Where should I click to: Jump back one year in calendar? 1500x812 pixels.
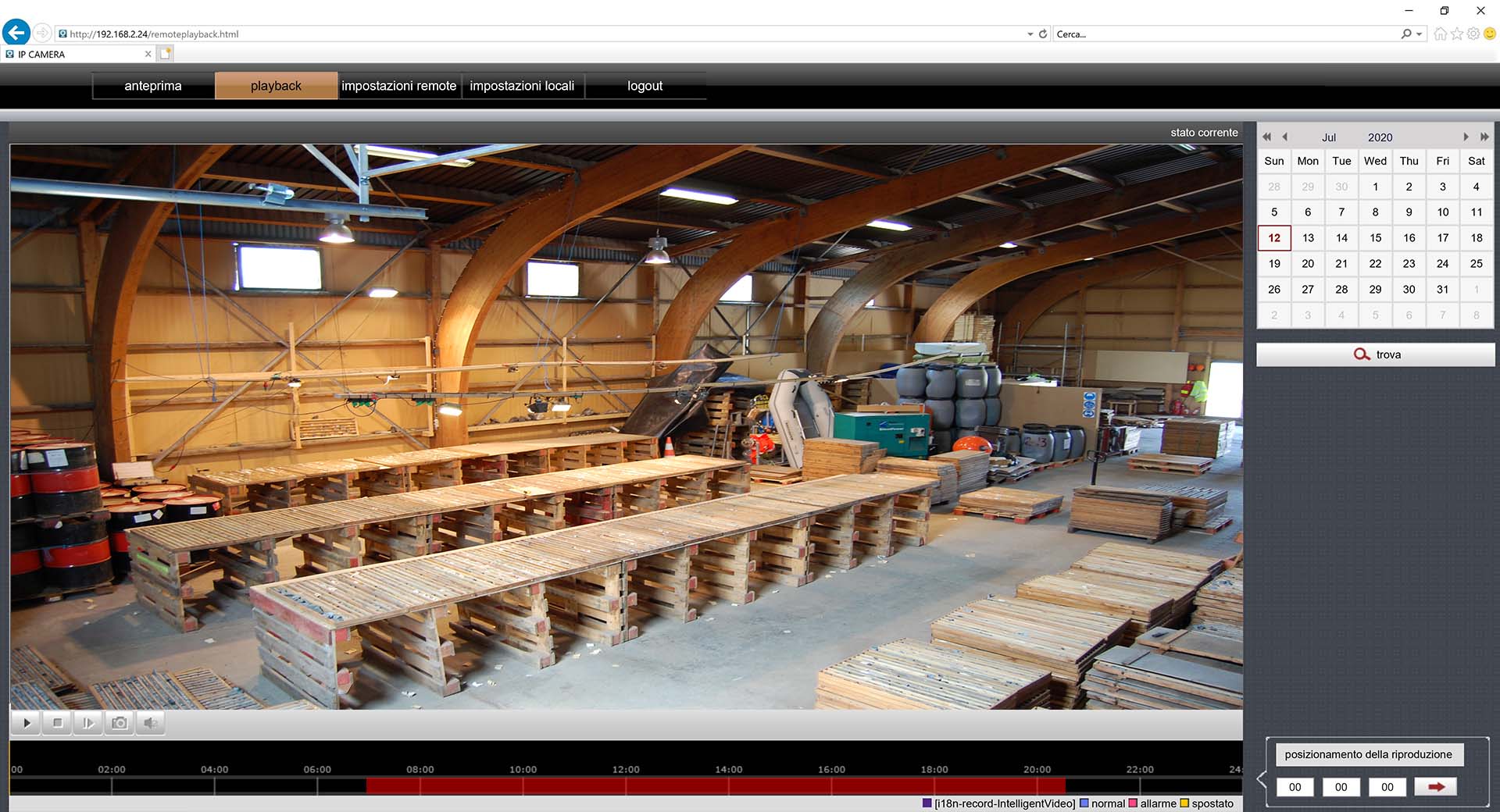pos(1266,137)
